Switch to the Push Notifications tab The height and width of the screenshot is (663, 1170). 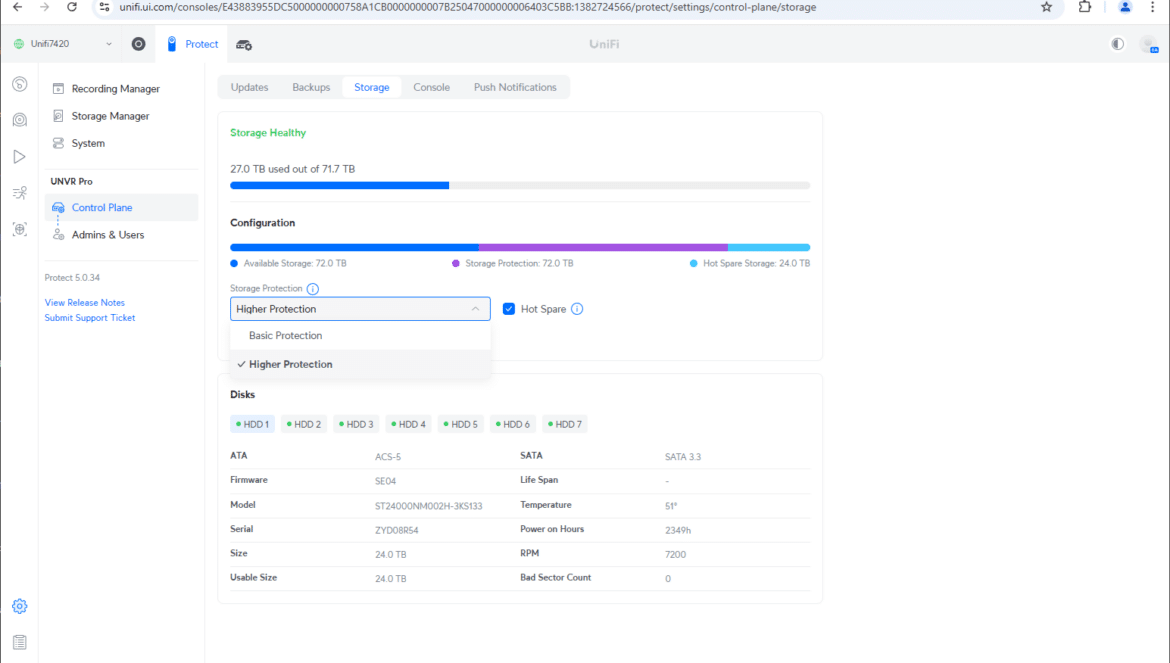[x=515, y=87]
